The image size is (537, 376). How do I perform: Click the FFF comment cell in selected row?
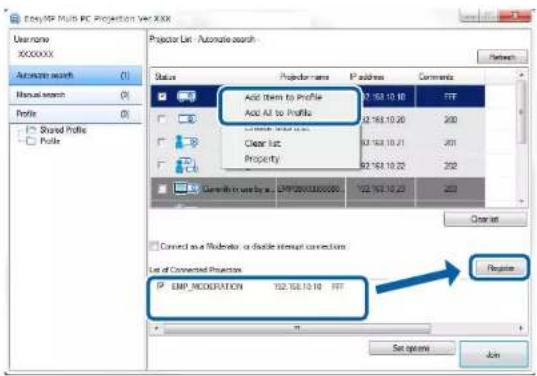(x=450, y=97)
